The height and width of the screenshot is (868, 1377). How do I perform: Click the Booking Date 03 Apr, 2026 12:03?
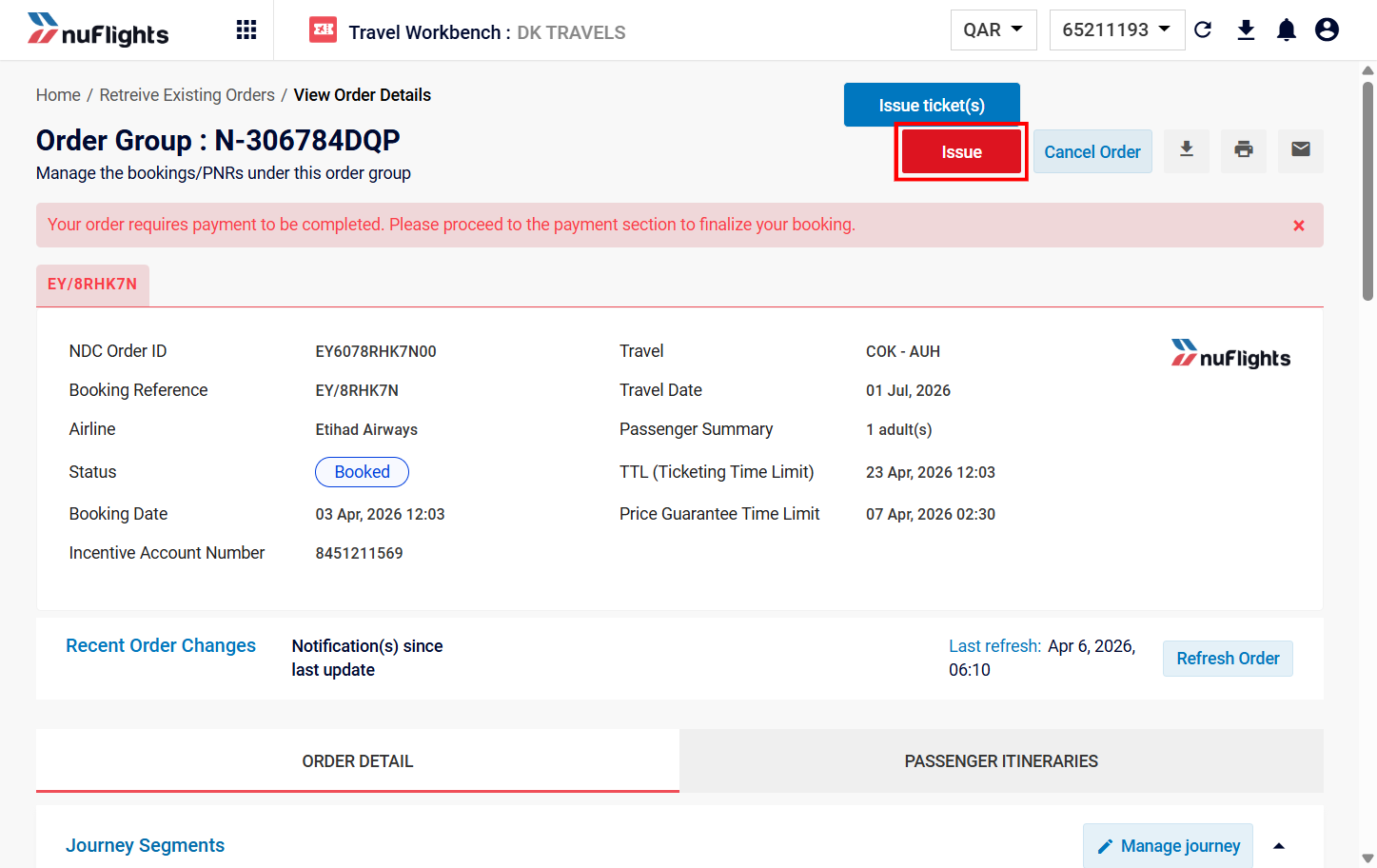pos(380,515)
